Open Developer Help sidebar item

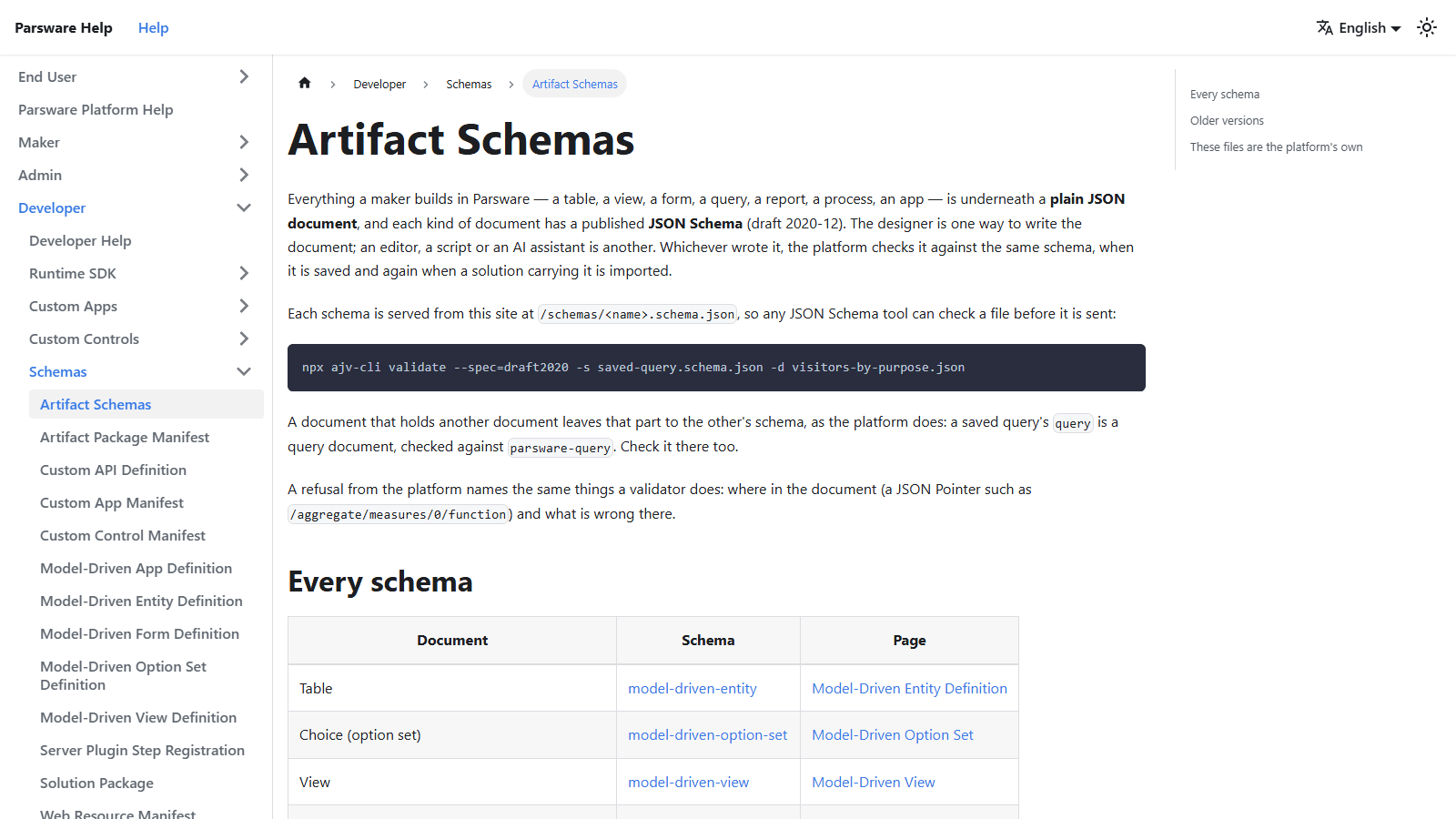pyautogui.click(x=80, y=240)
